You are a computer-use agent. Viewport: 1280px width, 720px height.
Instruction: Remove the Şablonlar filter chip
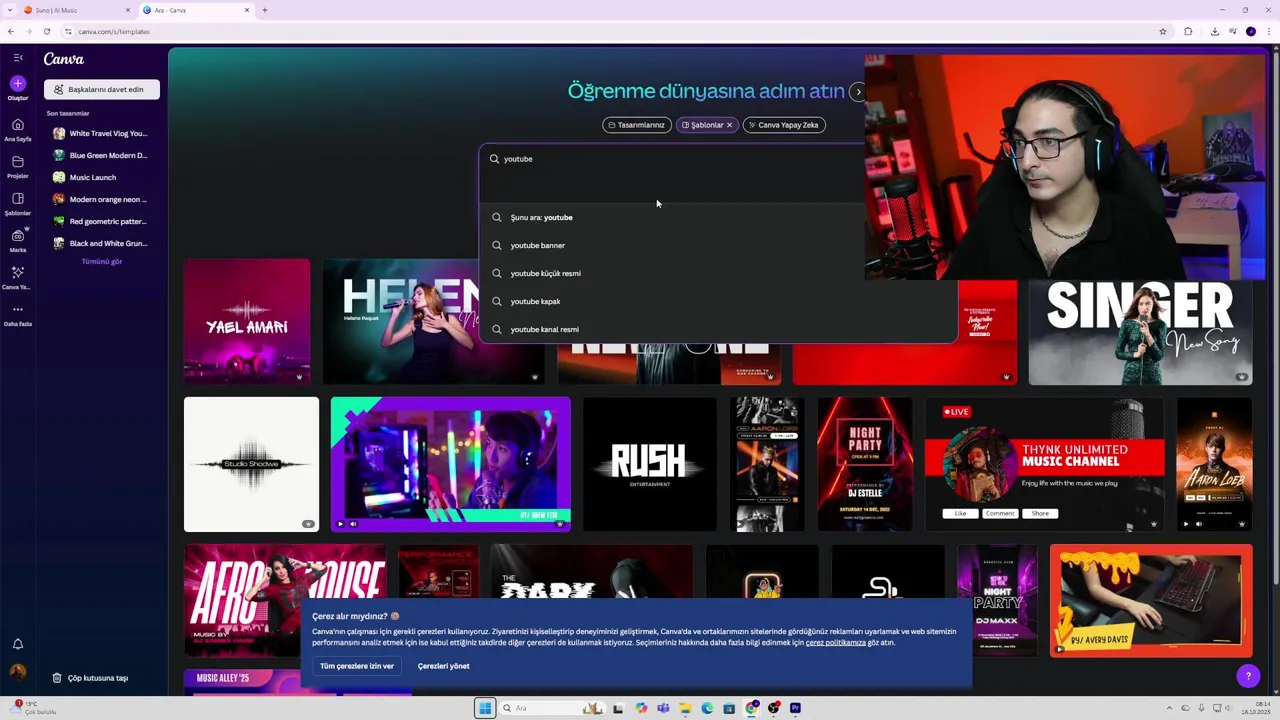[x=729, y=125]
